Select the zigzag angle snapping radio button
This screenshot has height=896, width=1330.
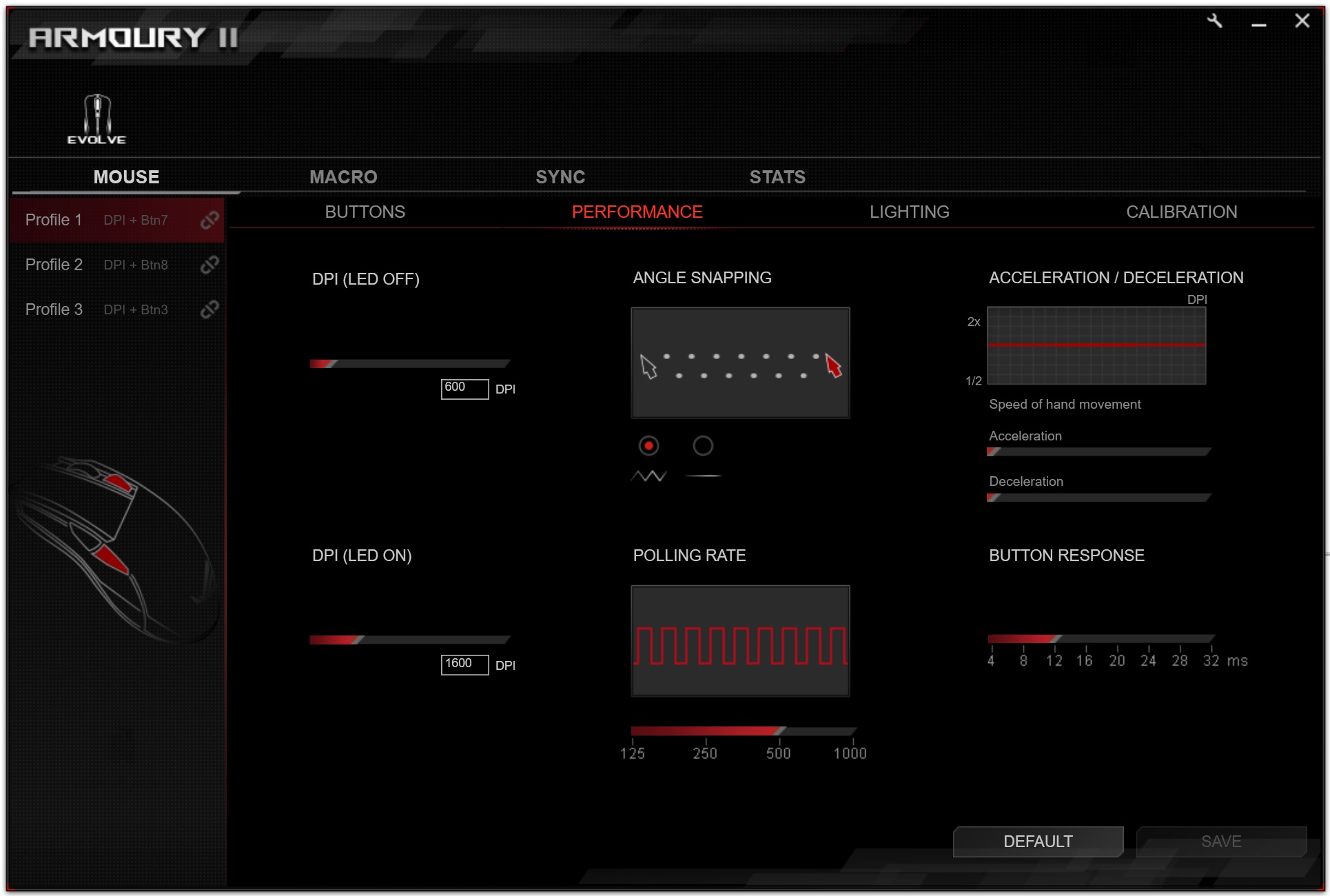tap(648, 446)
